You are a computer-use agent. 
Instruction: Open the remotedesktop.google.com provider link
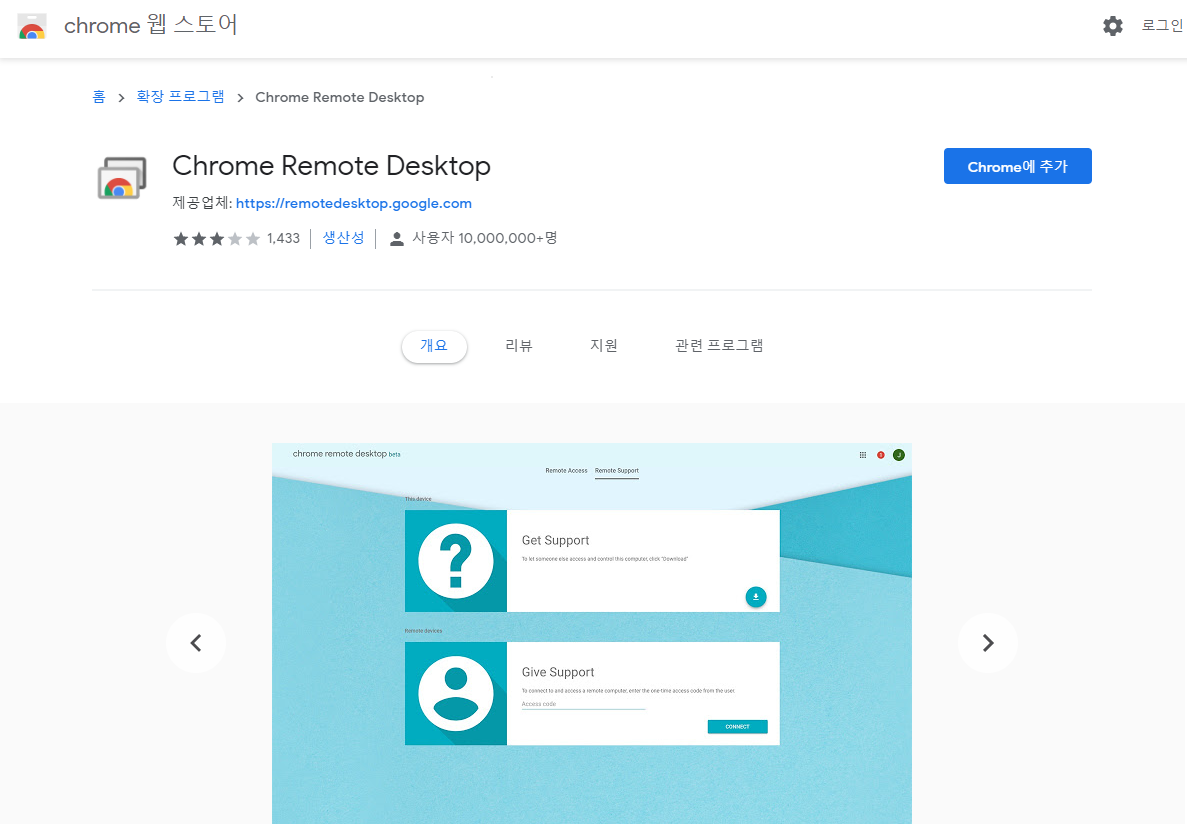353,203
